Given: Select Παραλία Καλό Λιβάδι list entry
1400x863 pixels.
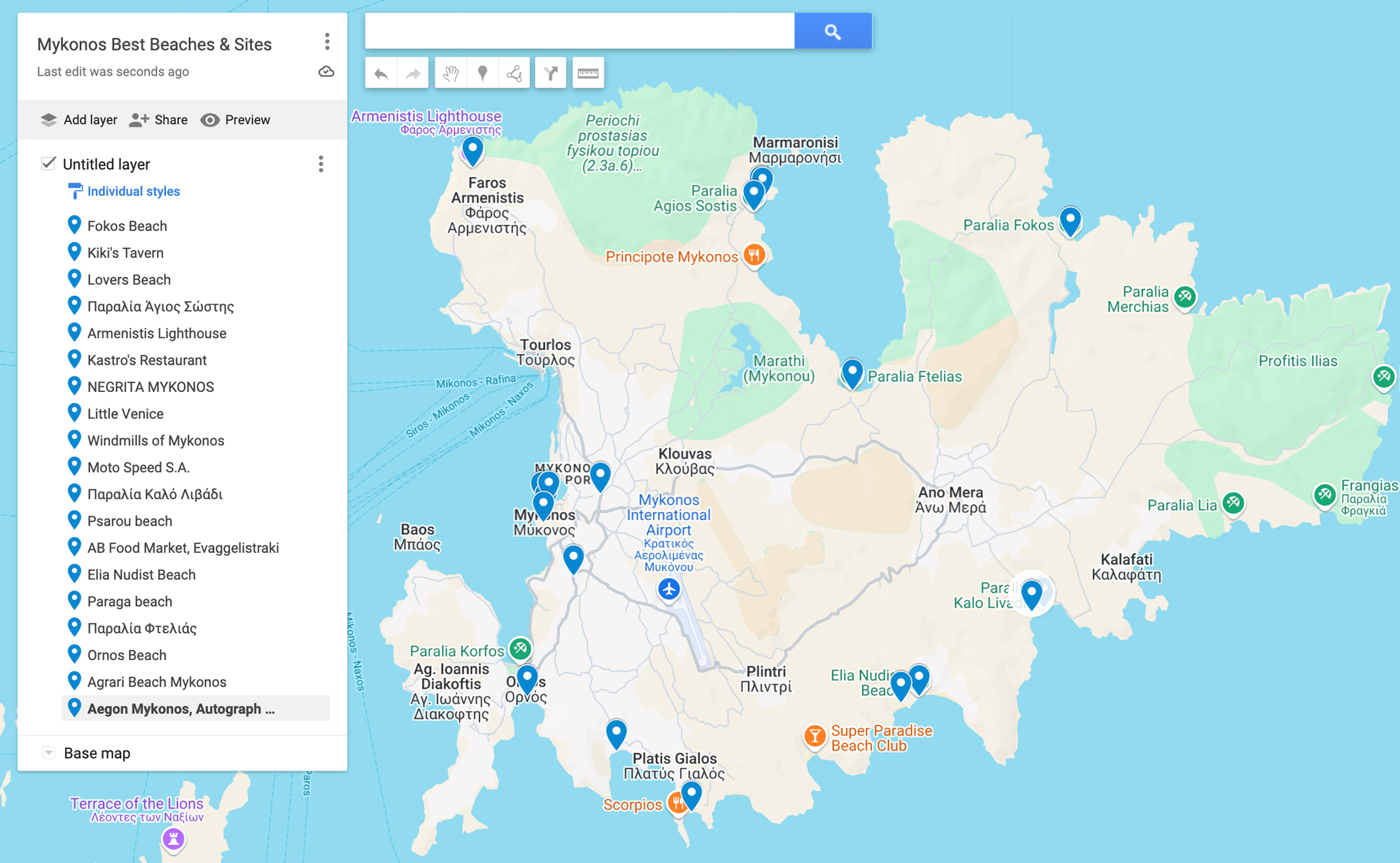Looking at the screenshot, I should (196, 494).
